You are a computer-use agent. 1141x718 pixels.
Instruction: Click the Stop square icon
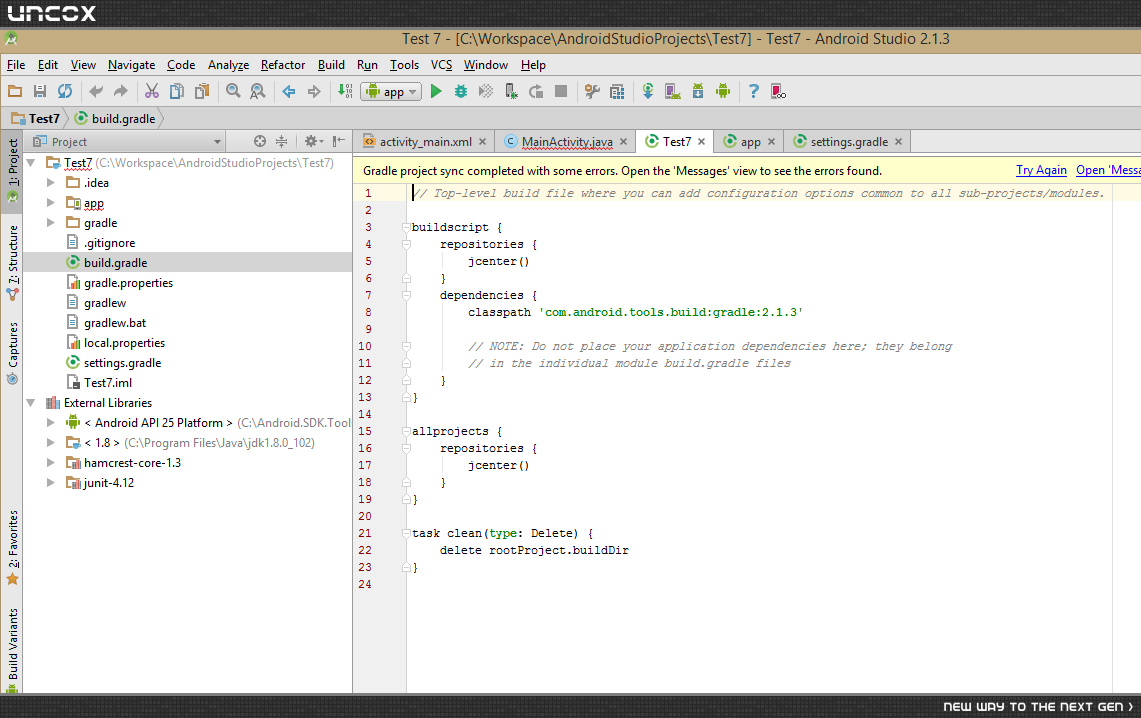click(x=561, y=92)
